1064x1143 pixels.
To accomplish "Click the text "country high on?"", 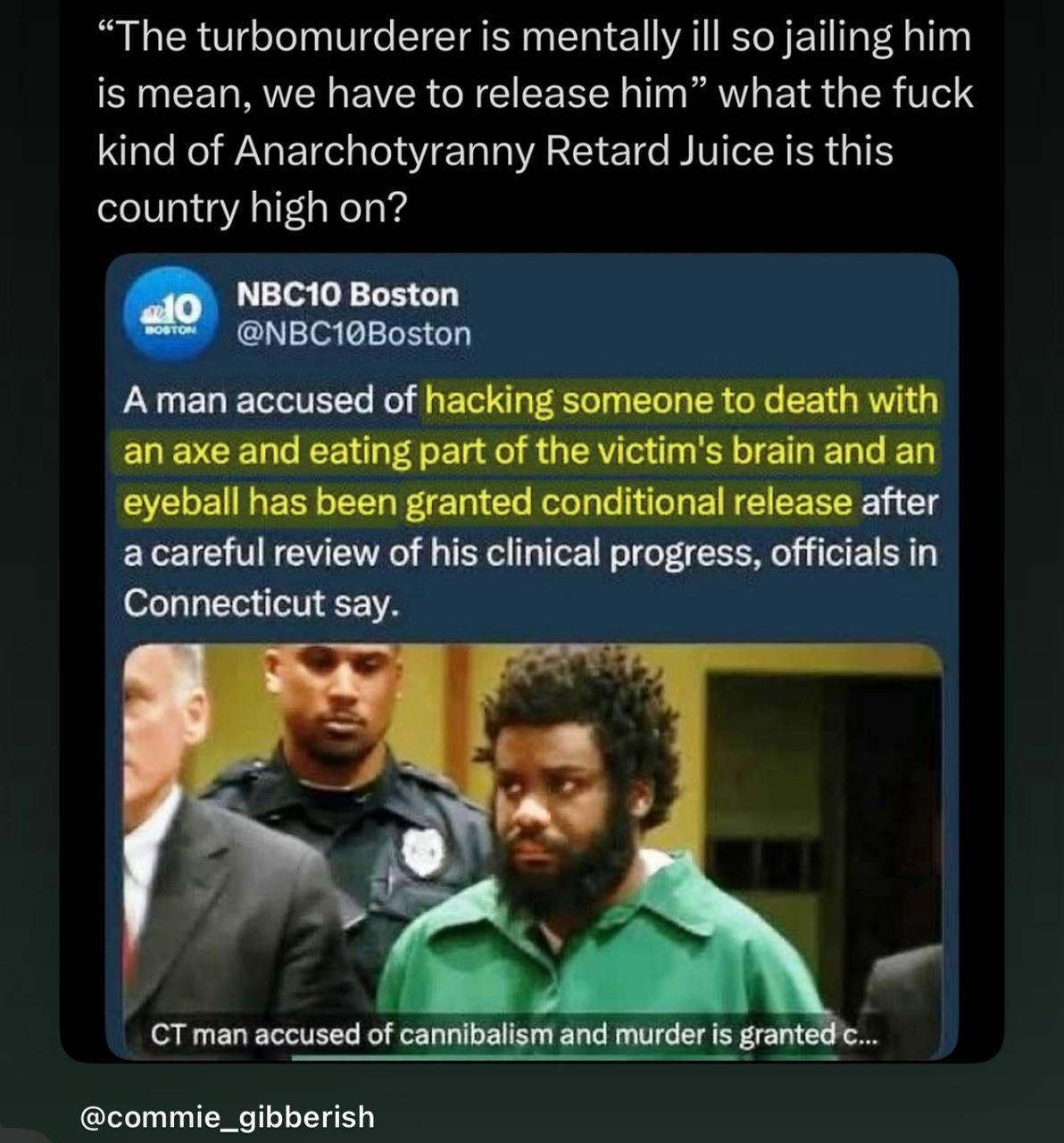I will (x=252, y=208).
